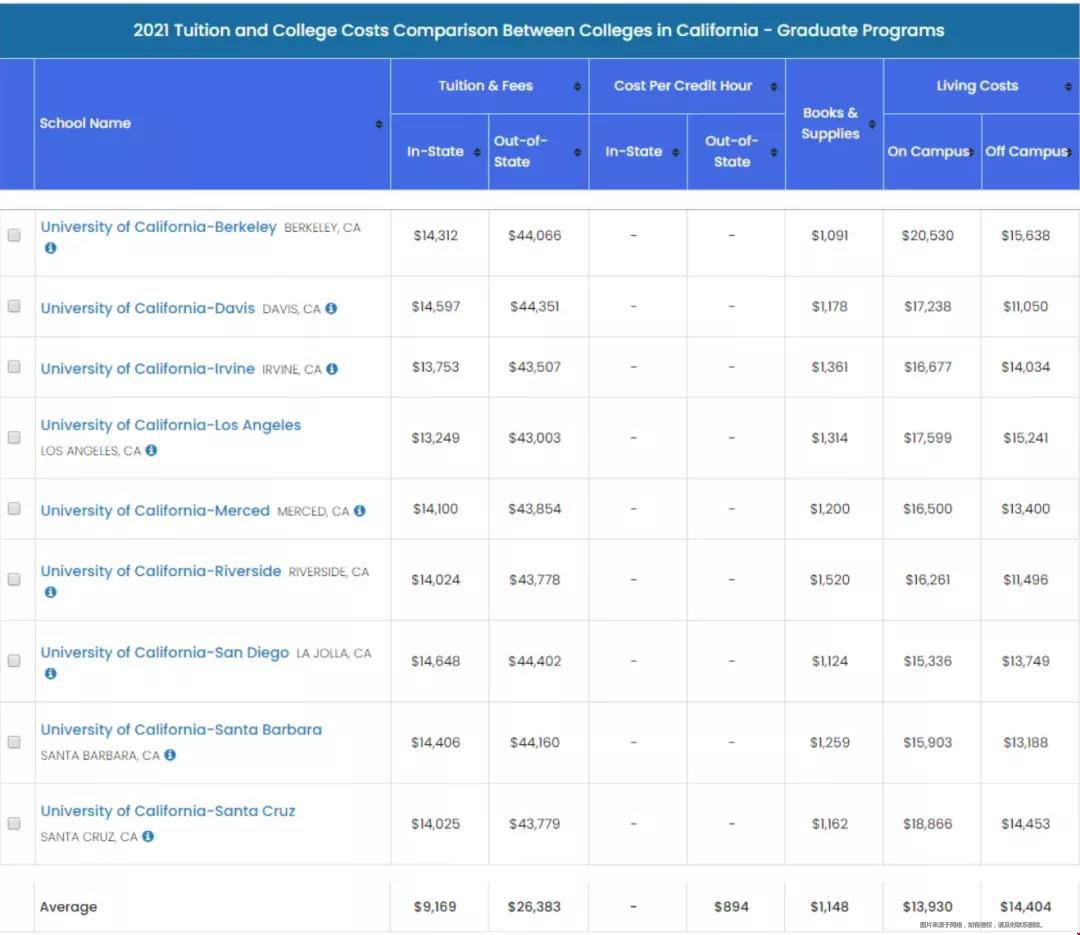The width and height of the screenshot is (1080, 935).
Task: Tick the UC Davis row checkbox
Action: point(14,306)
